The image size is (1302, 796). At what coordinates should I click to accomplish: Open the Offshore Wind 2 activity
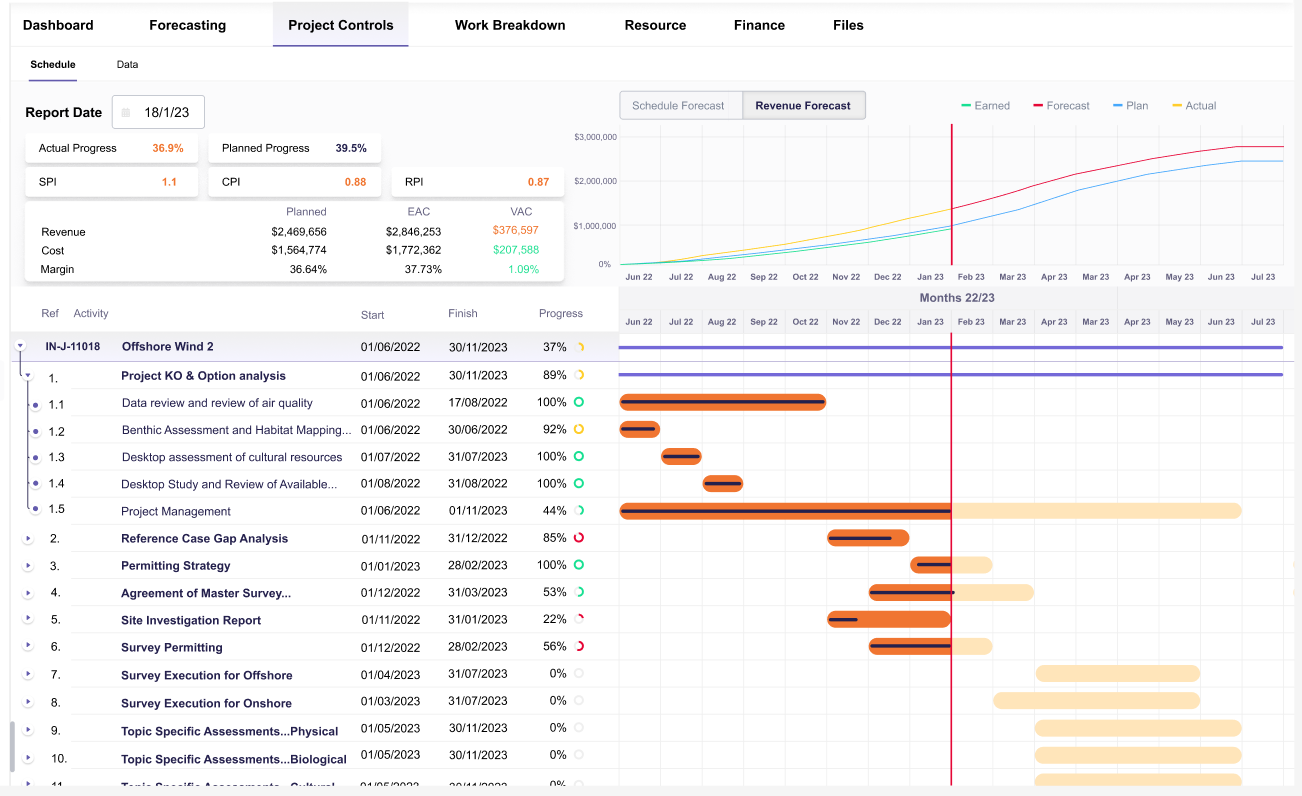pyautogui.click(x=166, y=347)
